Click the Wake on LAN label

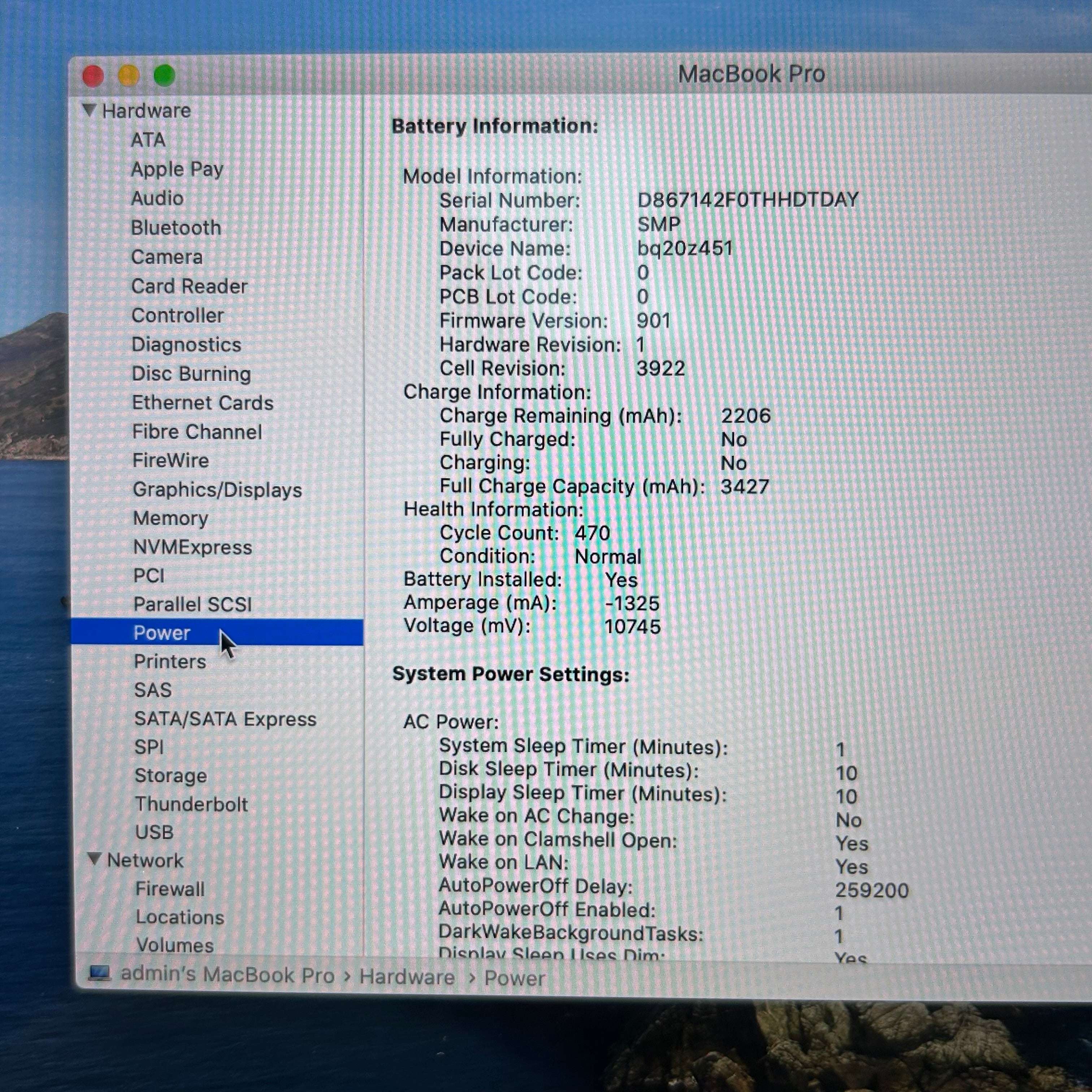pyautogui.click(x=504, y=863)
